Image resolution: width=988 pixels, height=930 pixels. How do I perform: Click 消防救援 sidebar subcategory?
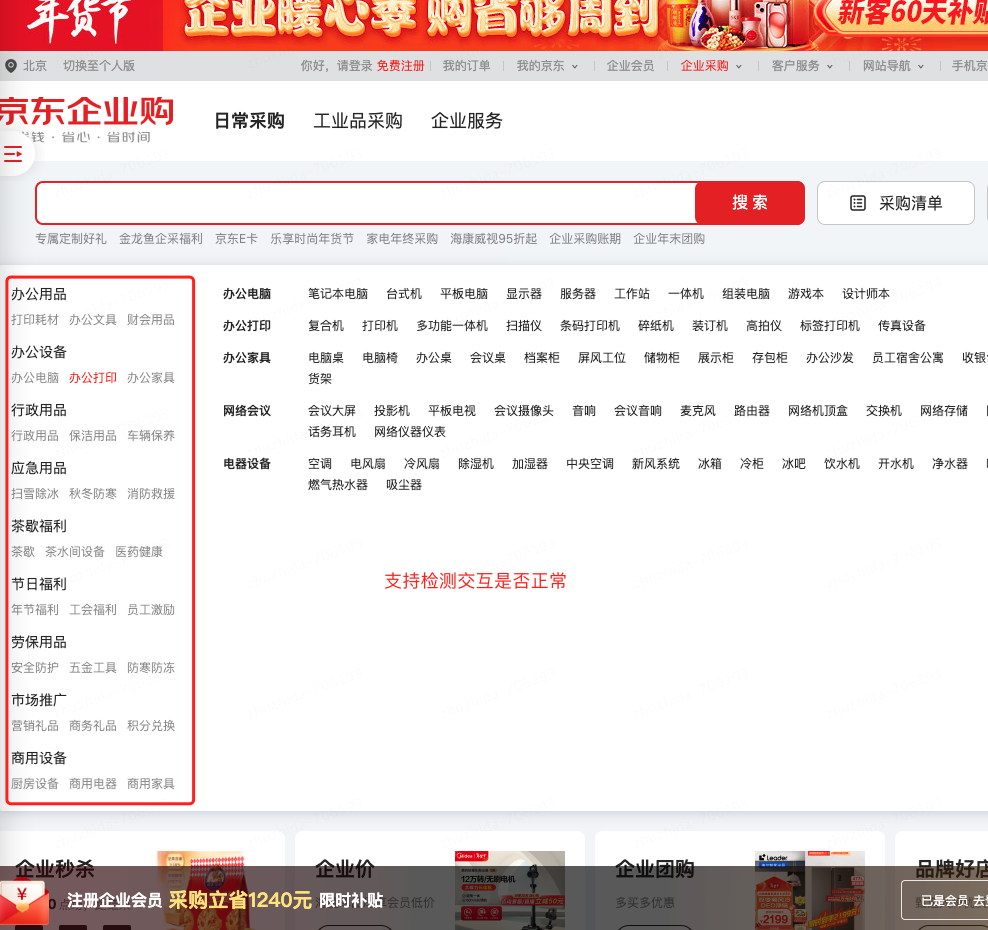151,493
